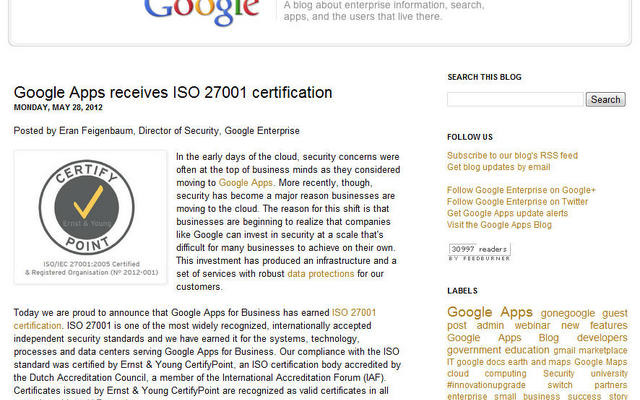Screen dimensions: 640x400
Task: Select the 'partners' label
Action: [611, 385]
